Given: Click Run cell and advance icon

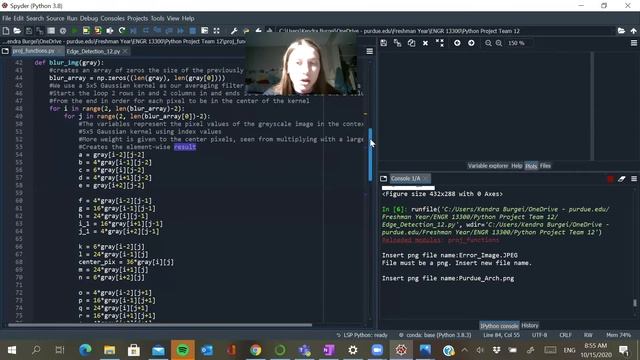Looking at the screenshot, I should pyautogui.click(x=98, y=31).
